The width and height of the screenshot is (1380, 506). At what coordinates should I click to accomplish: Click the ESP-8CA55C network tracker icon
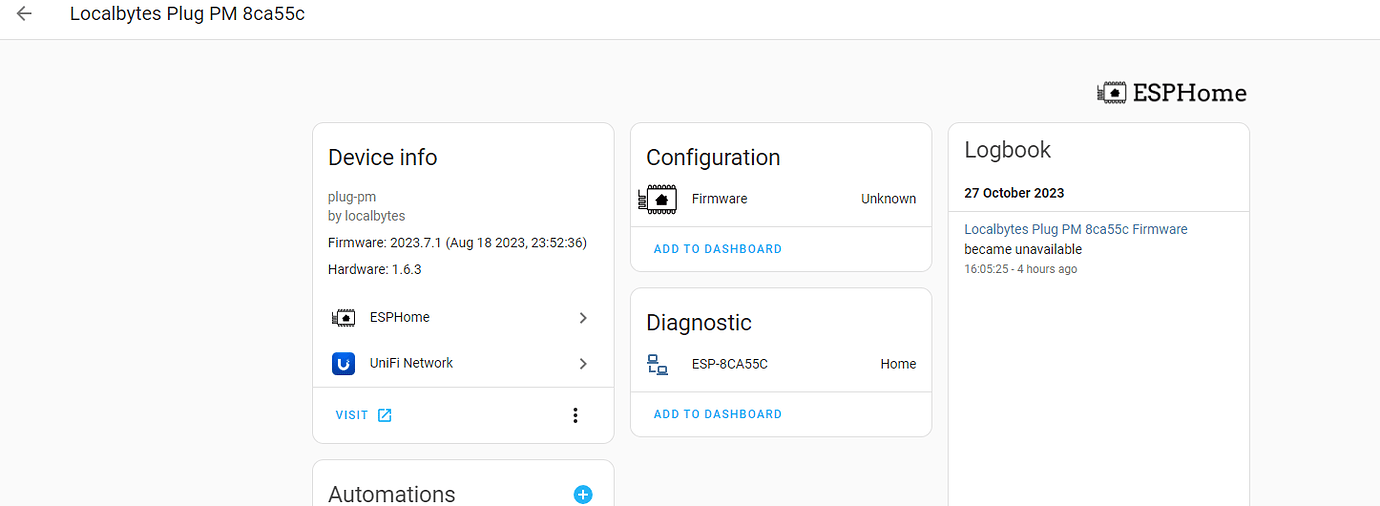coord(657,364)
